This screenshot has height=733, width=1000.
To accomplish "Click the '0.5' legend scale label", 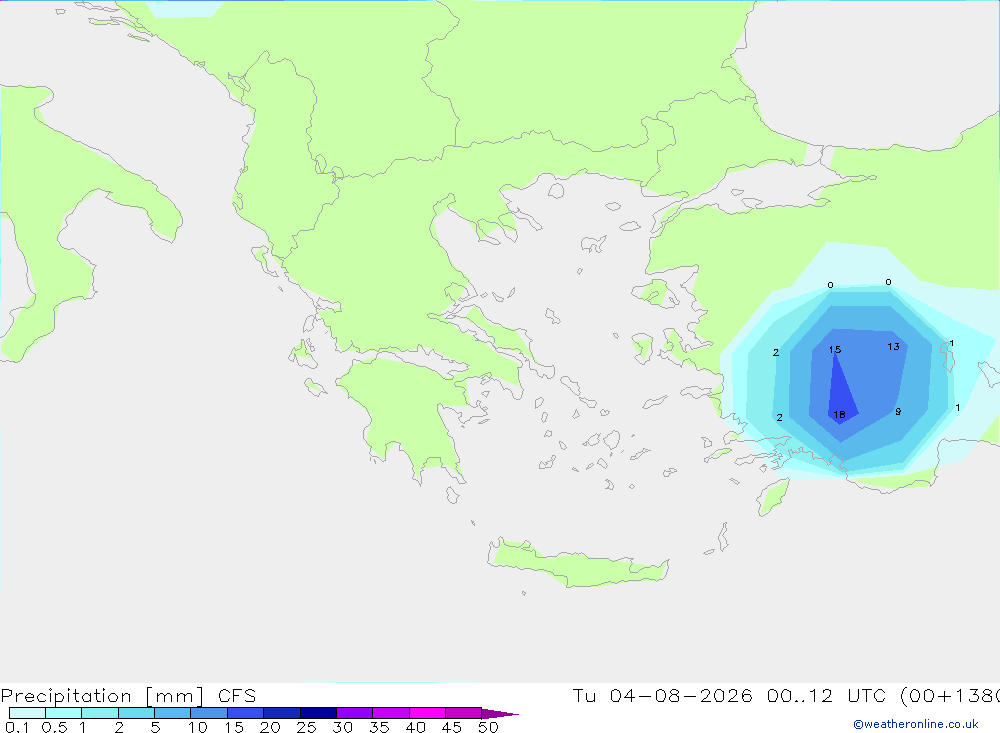I will click(x=54, y=727).
